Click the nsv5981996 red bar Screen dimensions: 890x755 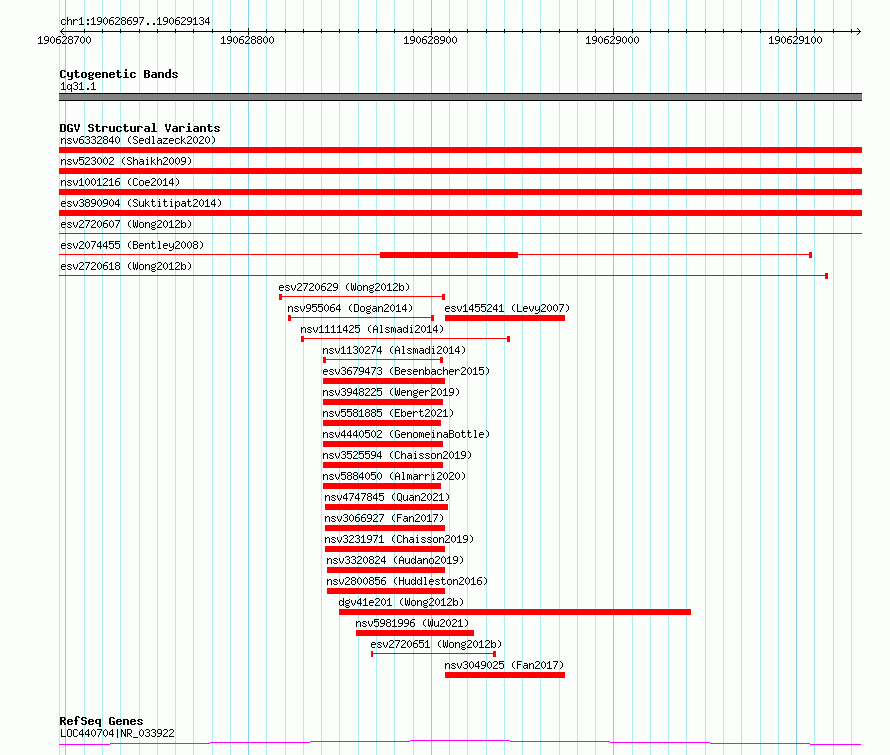pos(415,633)
